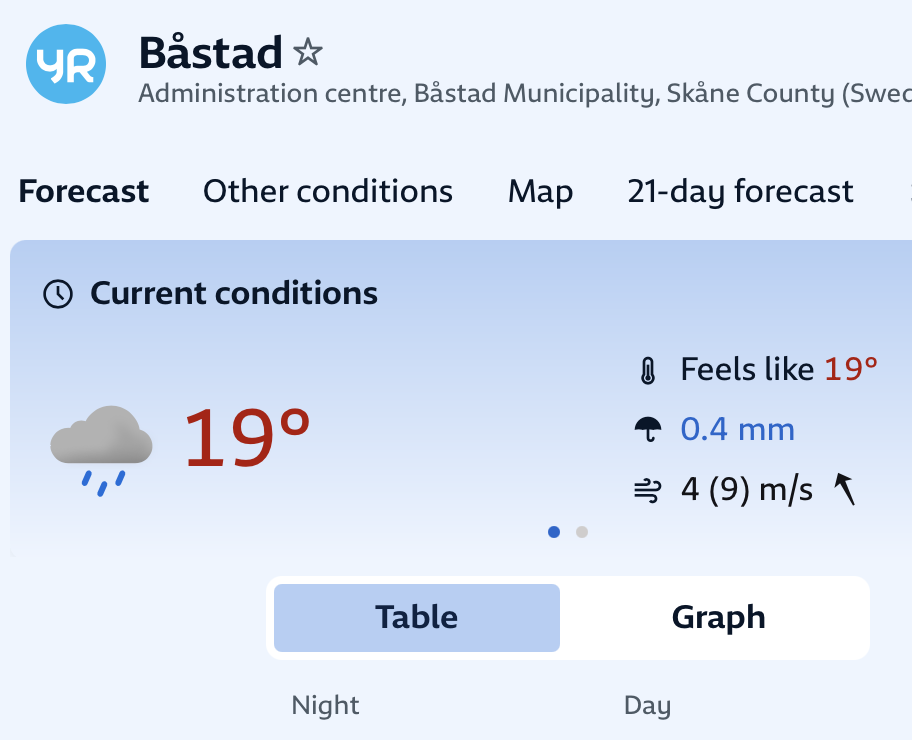Screen dimensions: 912x740
Task: Click the thermometer feels-like icon
Action: coord(648,371)
